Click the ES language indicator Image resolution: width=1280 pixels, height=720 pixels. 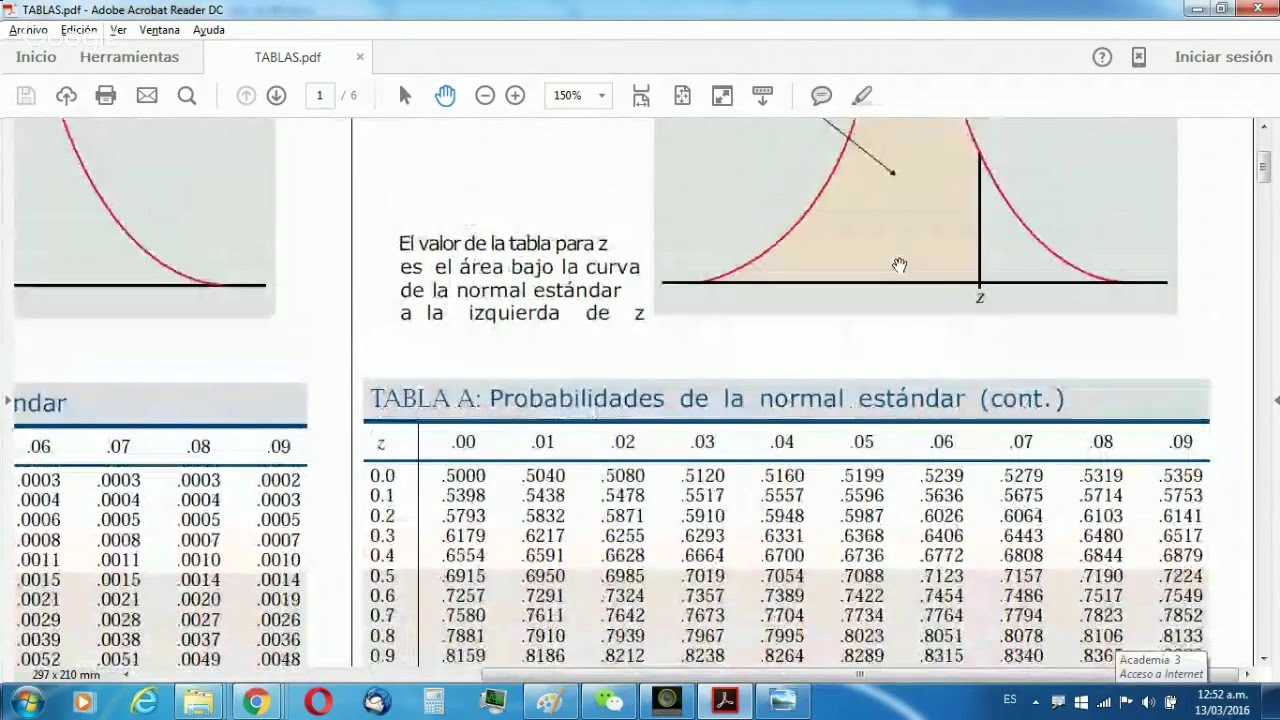[1010, 700]
